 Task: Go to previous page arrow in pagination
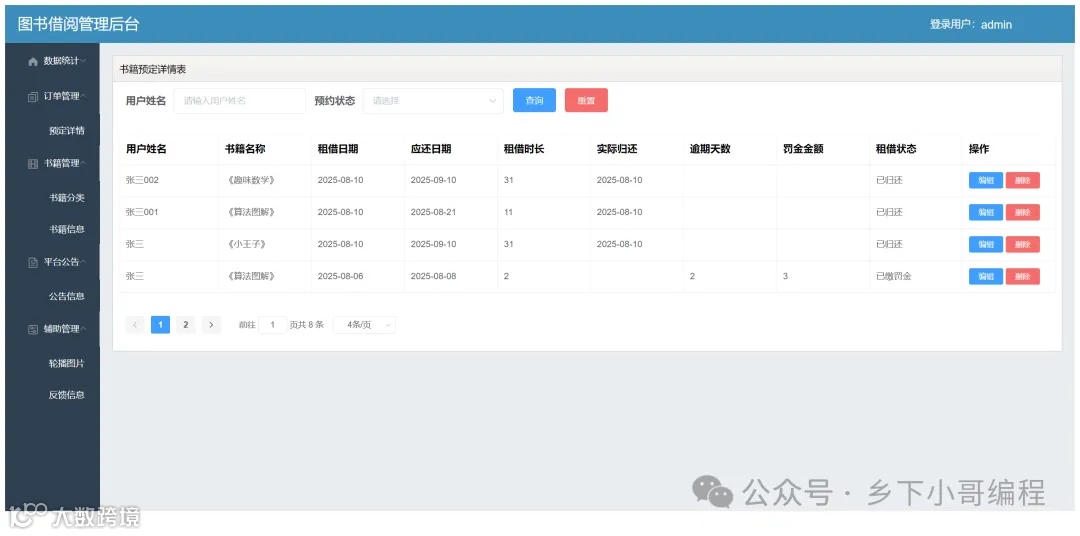(135, 324)
